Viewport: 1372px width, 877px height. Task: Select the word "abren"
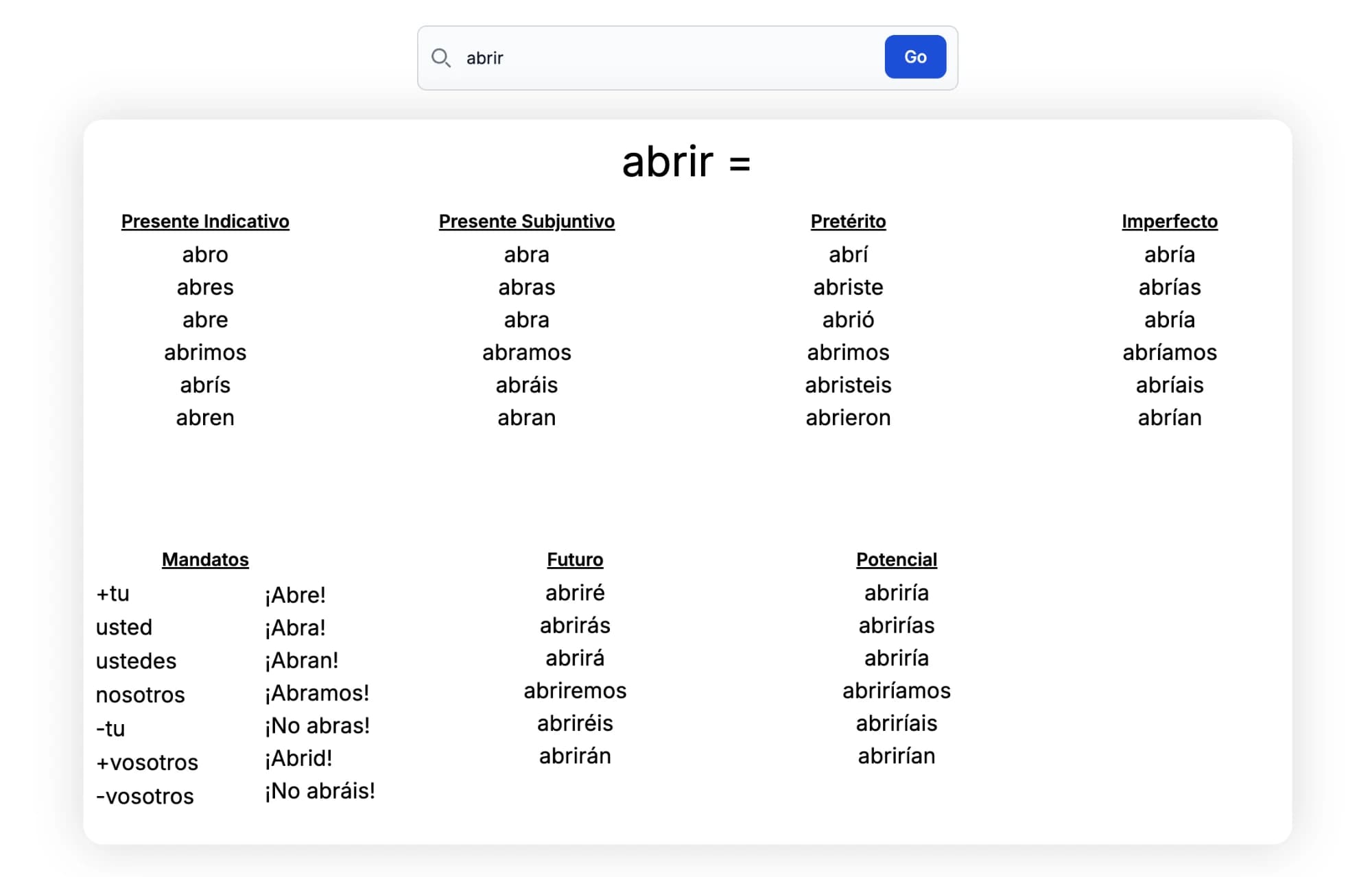(205, 418)
